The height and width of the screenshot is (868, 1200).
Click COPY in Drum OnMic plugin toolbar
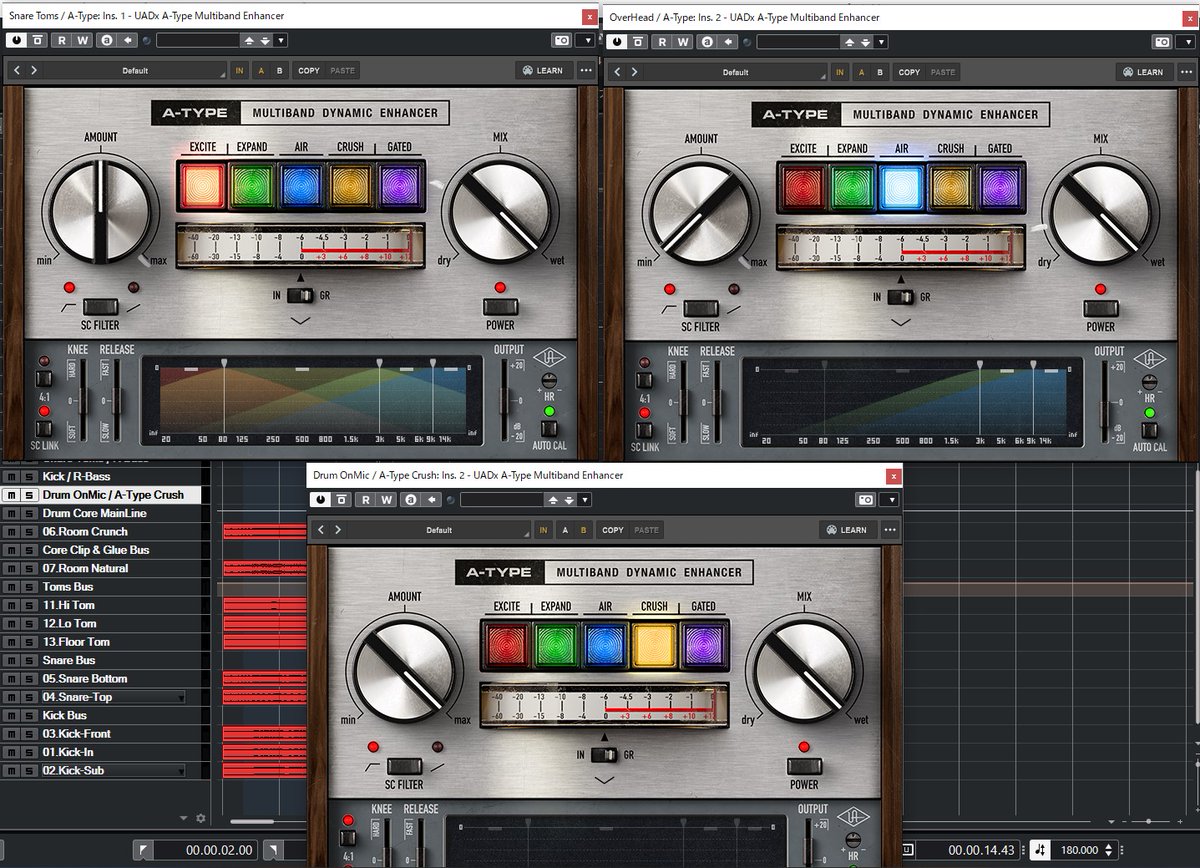613,530
